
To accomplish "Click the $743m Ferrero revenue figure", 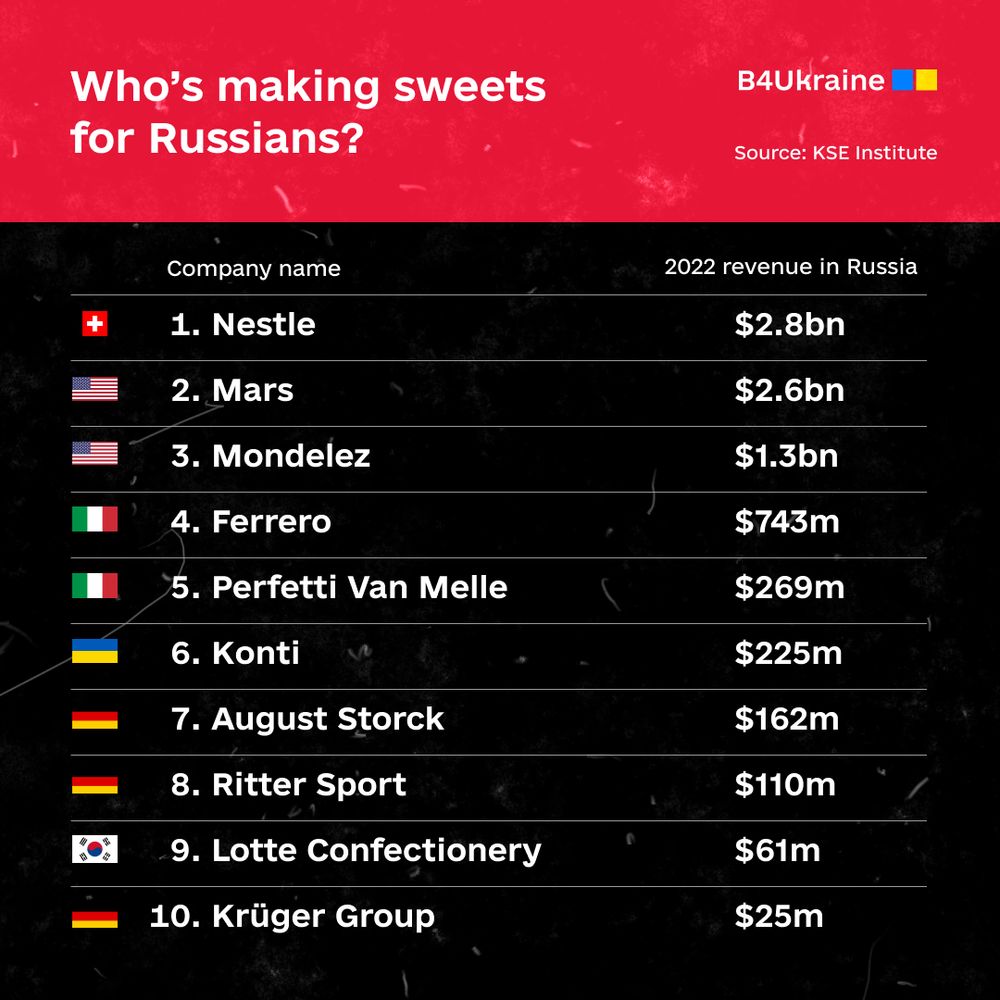I will (x=787, y=520).
